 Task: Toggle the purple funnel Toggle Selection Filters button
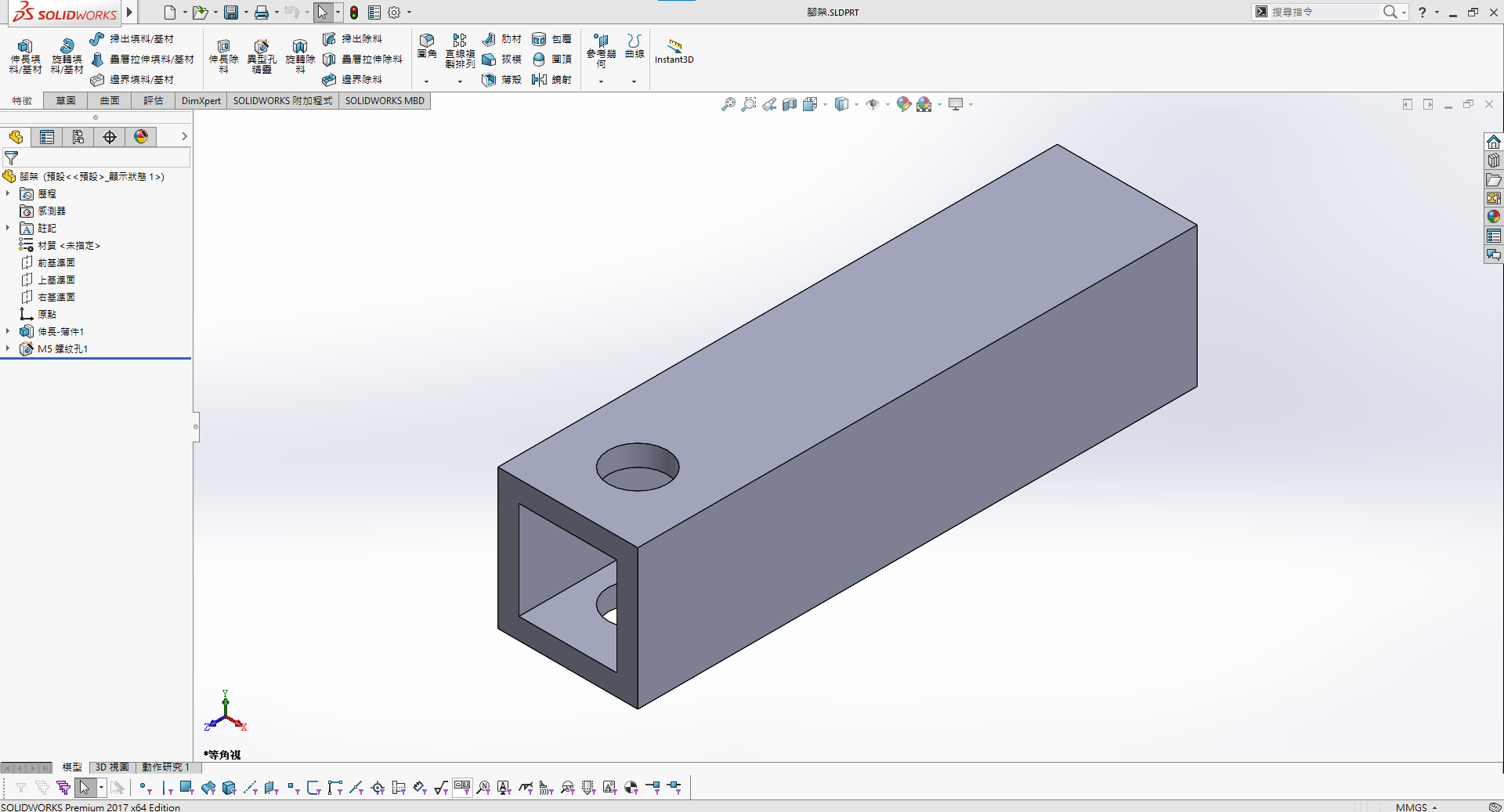(63, 788)
